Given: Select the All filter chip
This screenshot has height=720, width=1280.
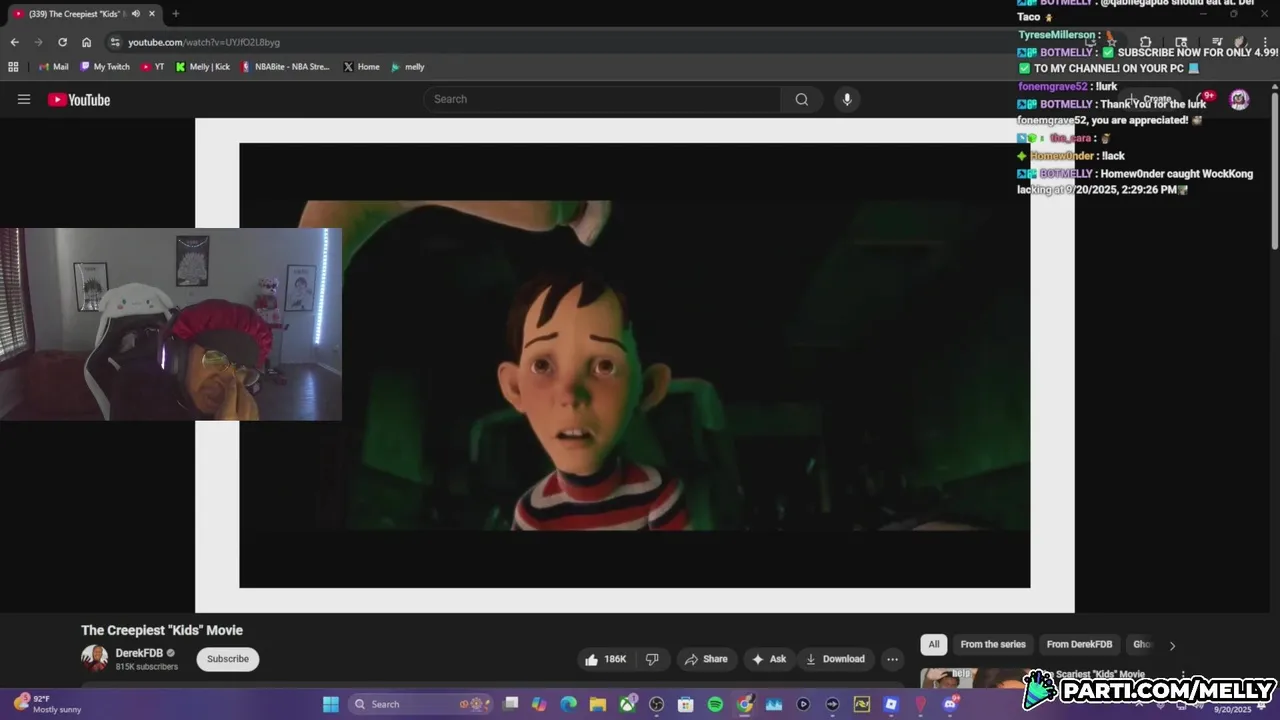Looking at the screenshot, I should pyautogui.click(x=933, y=645).
